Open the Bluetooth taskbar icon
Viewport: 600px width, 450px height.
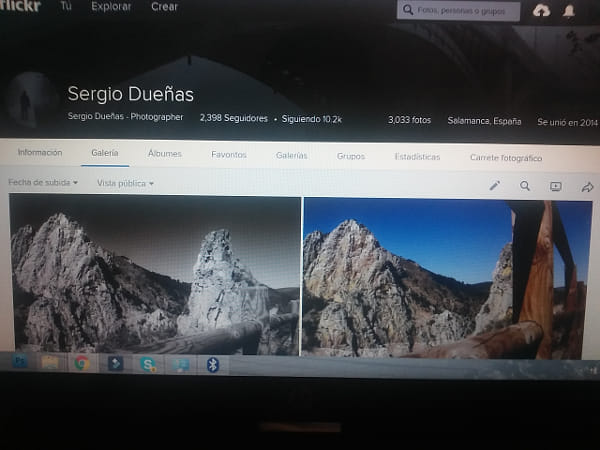[x=213, y=365]
